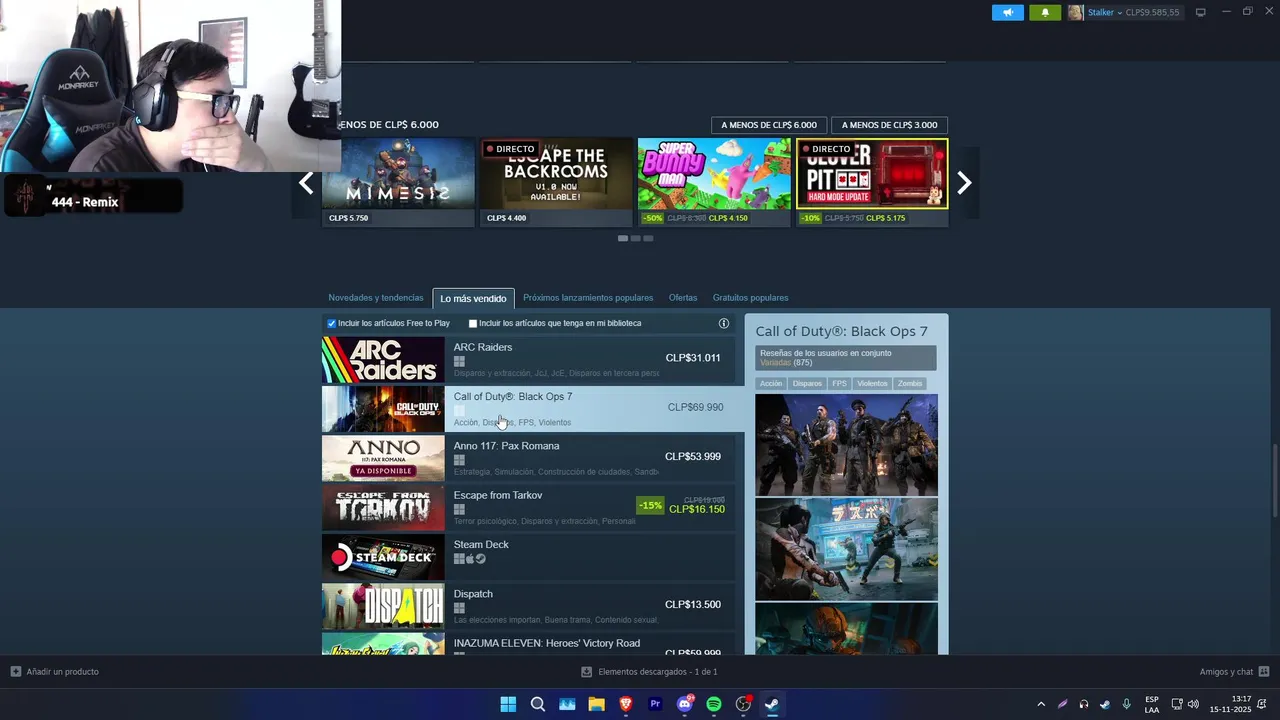Open wallet balance CLP$9.585,55

pos(1153,13)
